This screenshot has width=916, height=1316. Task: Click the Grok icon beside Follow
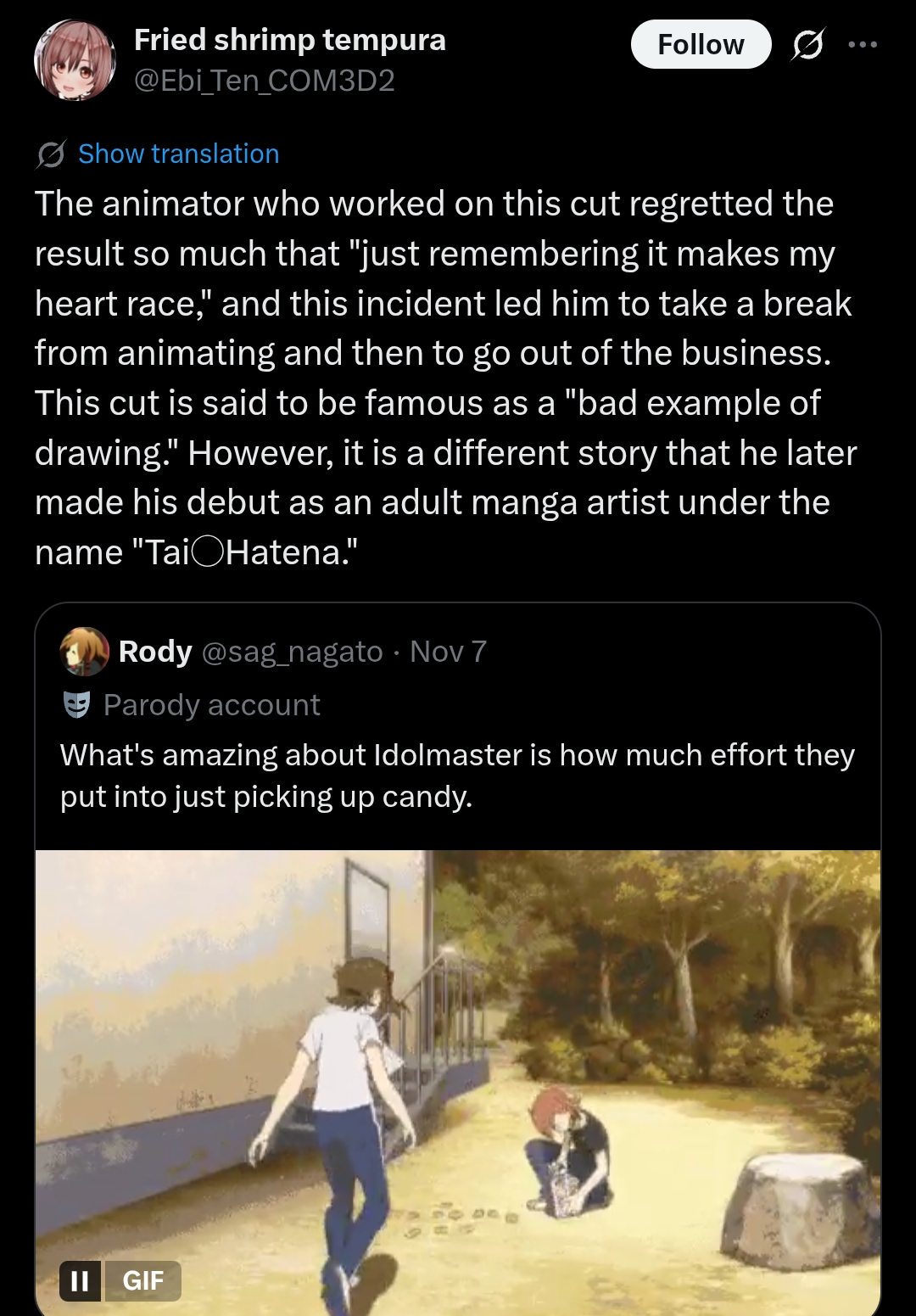(807, 44)
